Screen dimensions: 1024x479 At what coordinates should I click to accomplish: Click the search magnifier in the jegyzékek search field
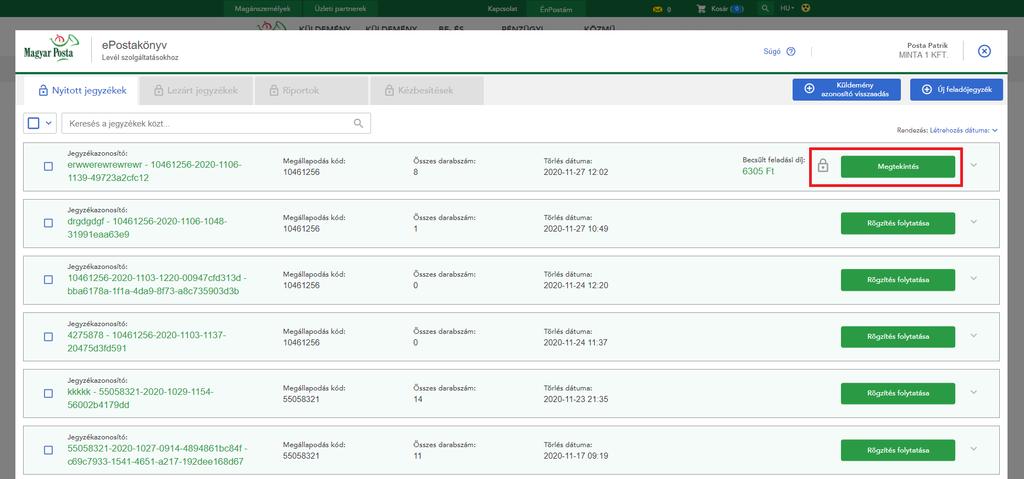point(358,123)
